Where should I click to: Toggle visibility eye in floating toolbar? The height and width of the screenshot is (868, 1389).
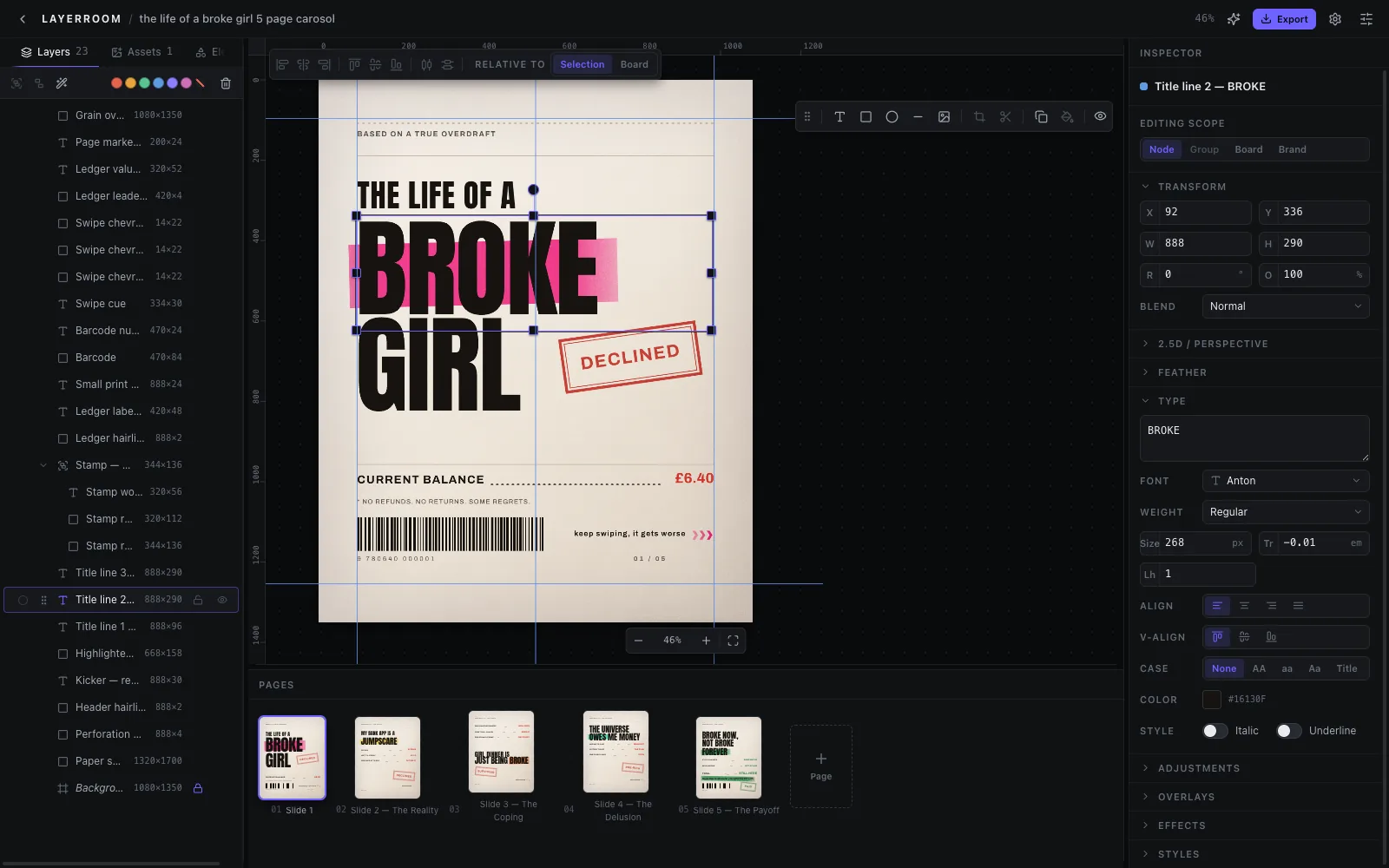tap(1100, 117)
